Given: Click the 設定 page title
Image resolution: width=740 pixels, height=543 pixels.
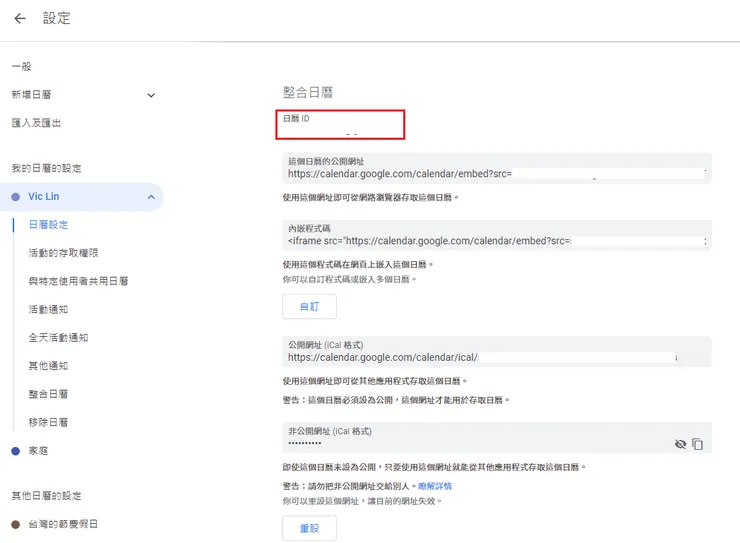Looking at the screenshot, I should 57,18.
